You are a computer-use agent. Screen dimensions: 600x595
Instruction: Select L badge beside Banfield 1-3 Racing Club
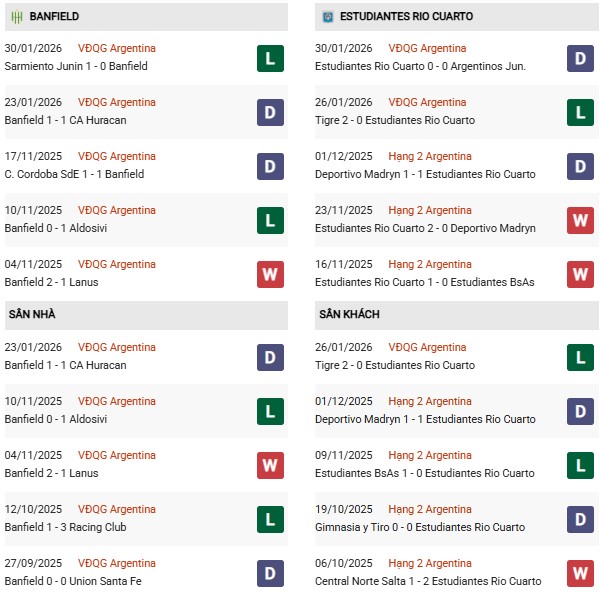pyautogui.click(x=269, y=519)
